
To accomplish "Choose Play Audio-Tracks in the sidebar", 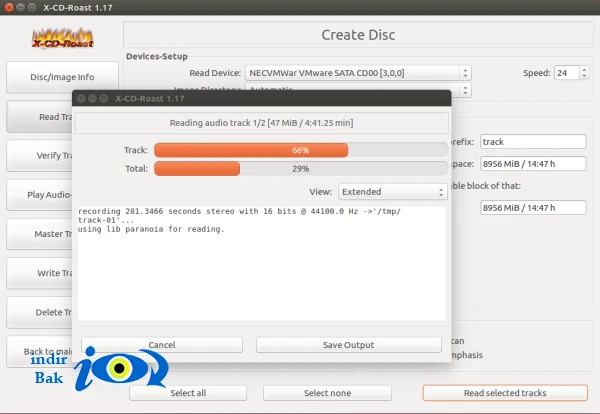I will (x=39, y=194).
